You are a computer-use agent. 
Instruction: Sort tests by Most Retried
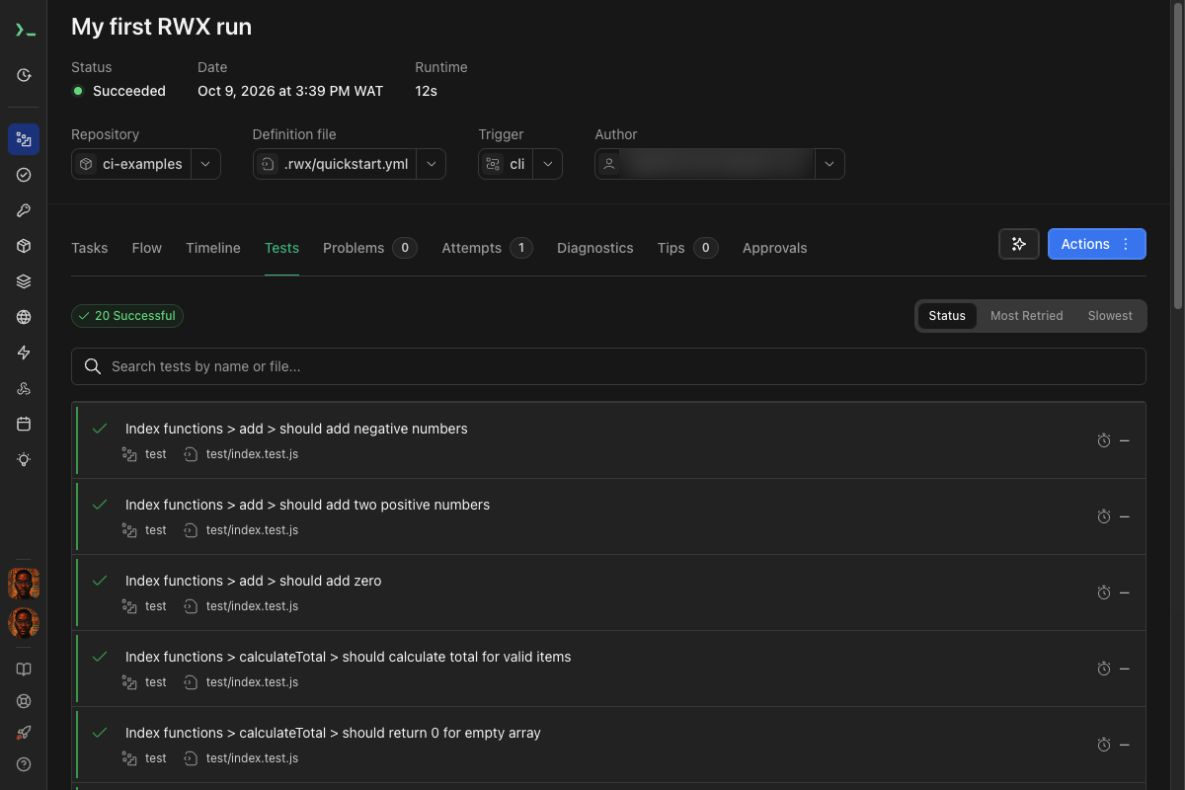tap(1026, 316)
